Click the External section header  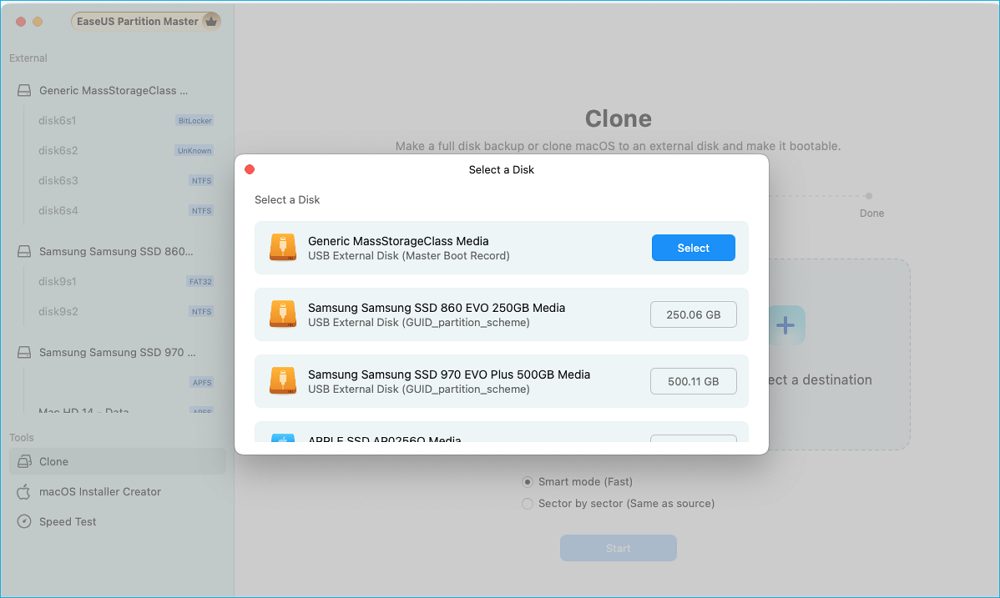pyautogui.click(x=28, y=58)
